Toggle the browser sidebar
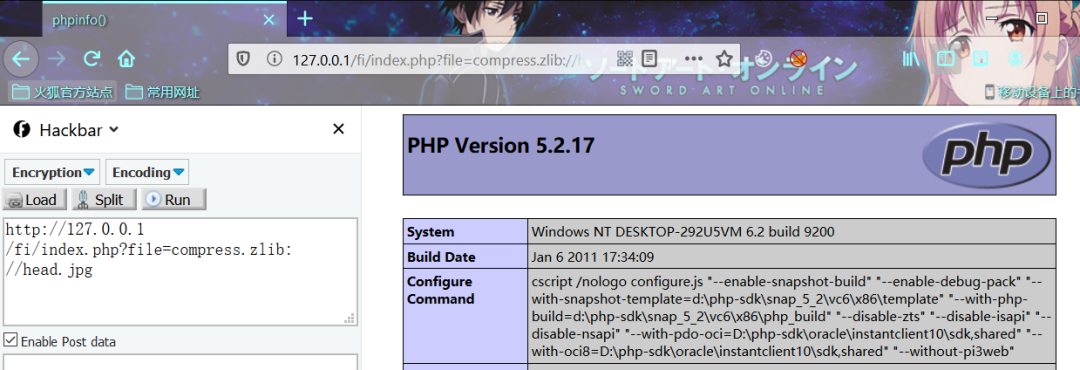1080x370 pixels. [945, 59]
